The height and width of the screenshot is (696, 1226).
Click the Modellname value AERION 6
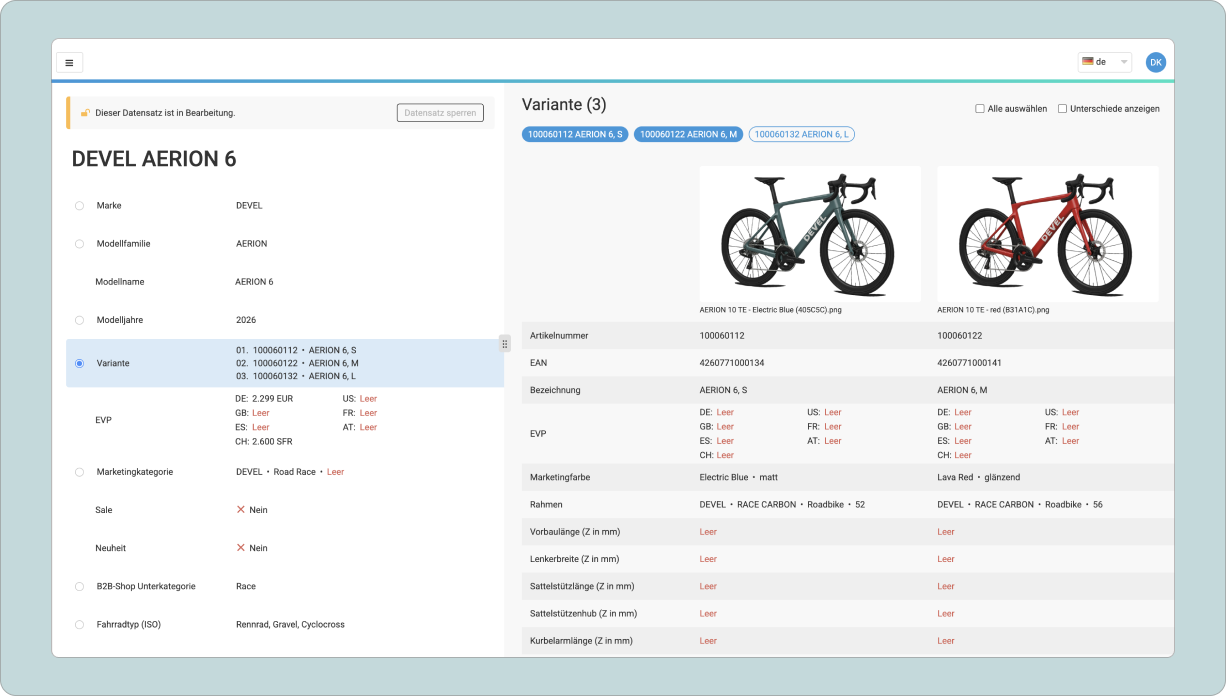(x=254, y=282)
